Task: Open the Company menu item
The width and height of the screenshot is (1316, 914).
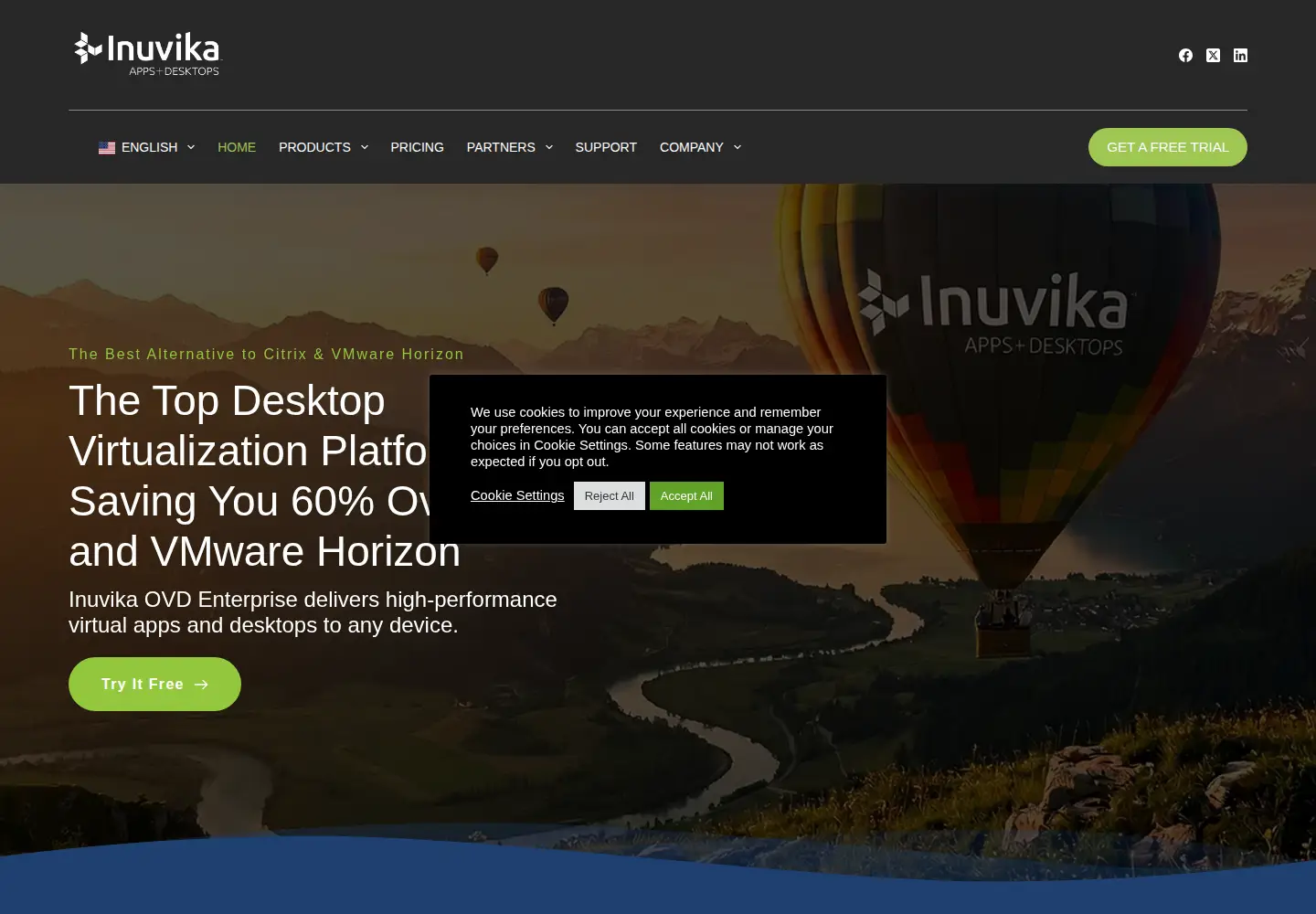Action: 691,147
